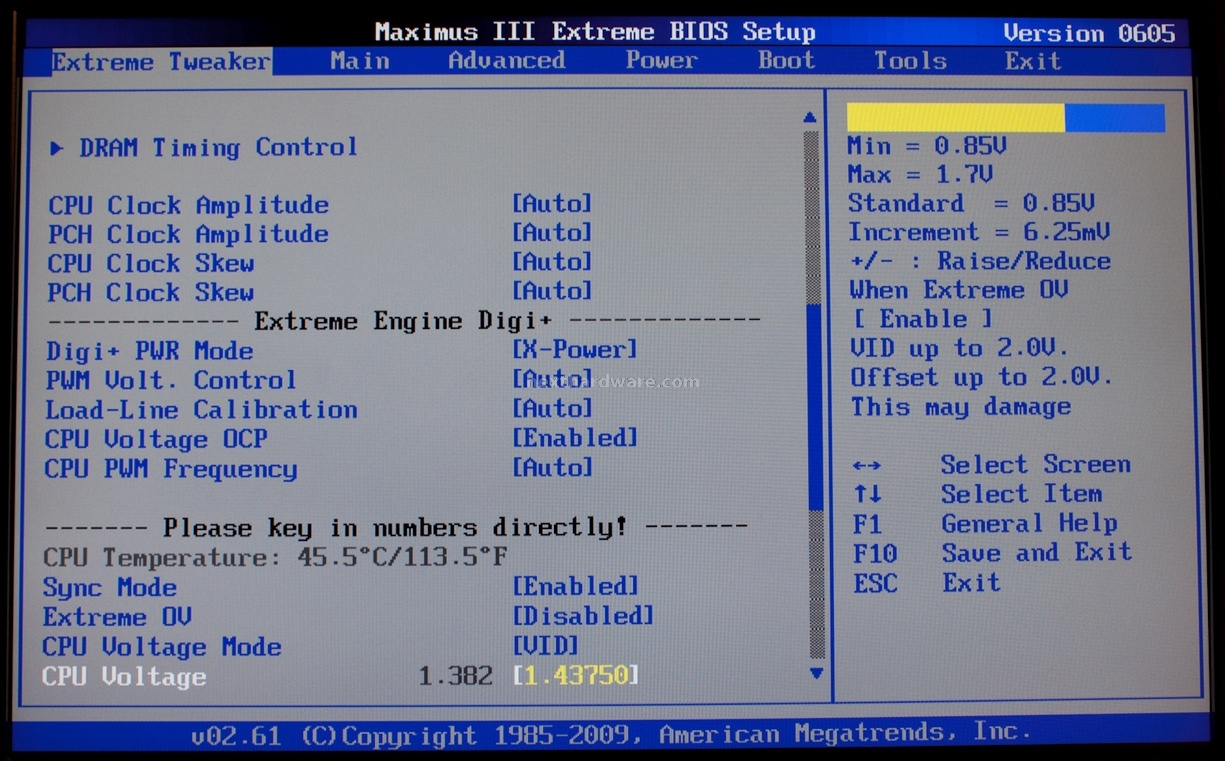1225x761 pixels.
Task: Select the Digi+ PWR Mode label
Action: (x=149, y=351)
